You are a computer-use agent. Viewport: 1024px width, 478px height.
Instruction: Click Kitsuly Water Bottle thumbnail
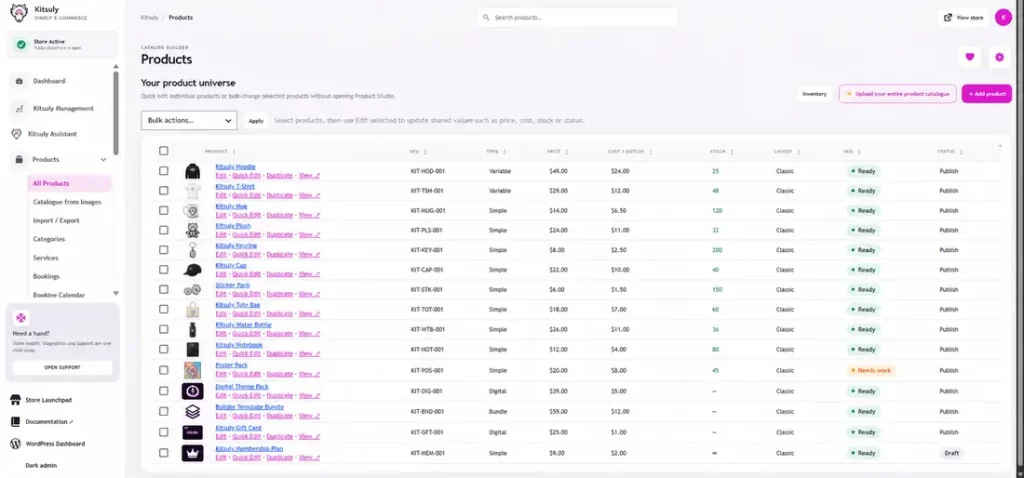pos(192,329)
